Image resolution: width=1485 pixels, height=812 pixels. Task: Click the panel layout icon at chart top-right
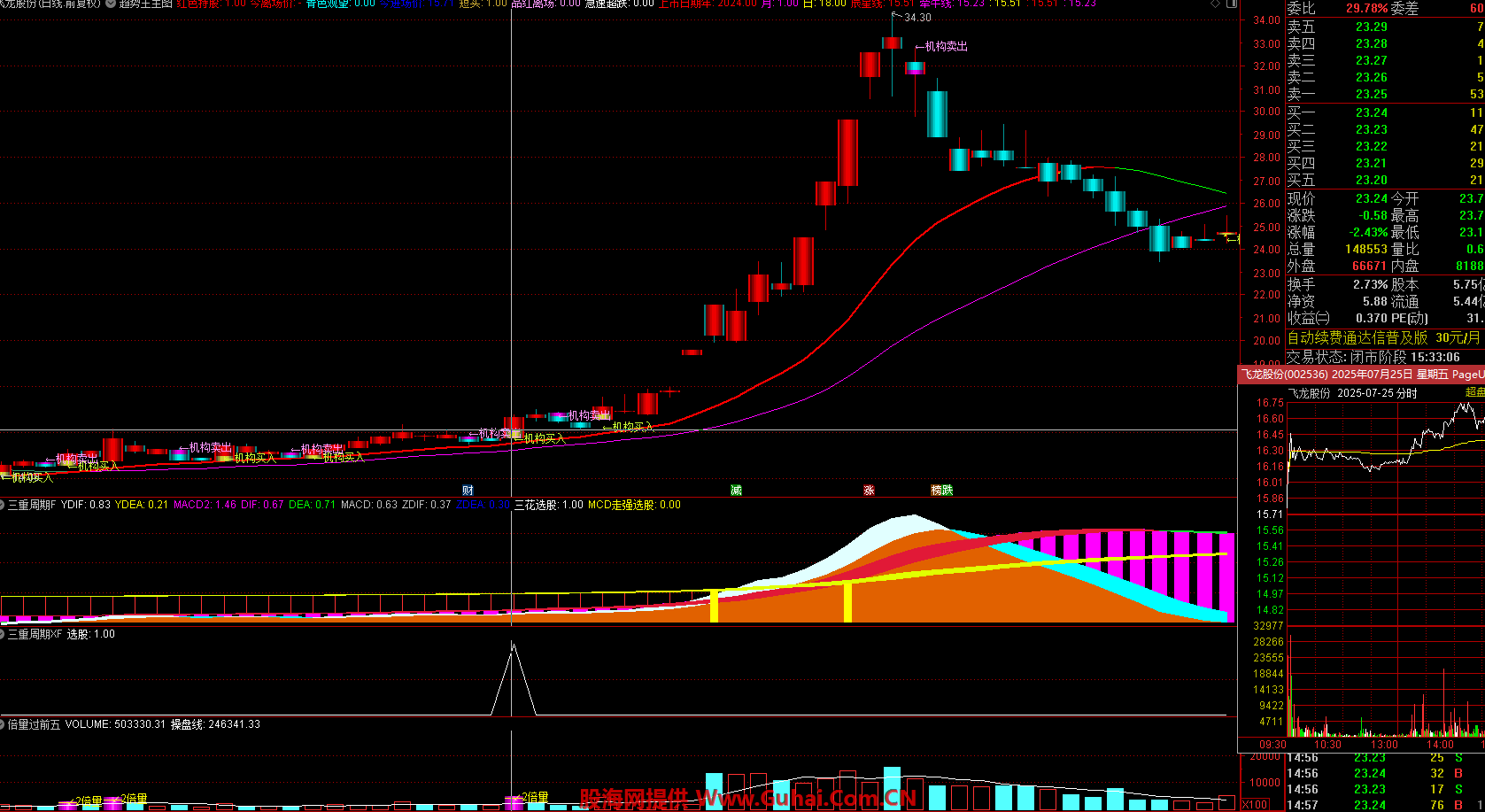pos(1231,4)
